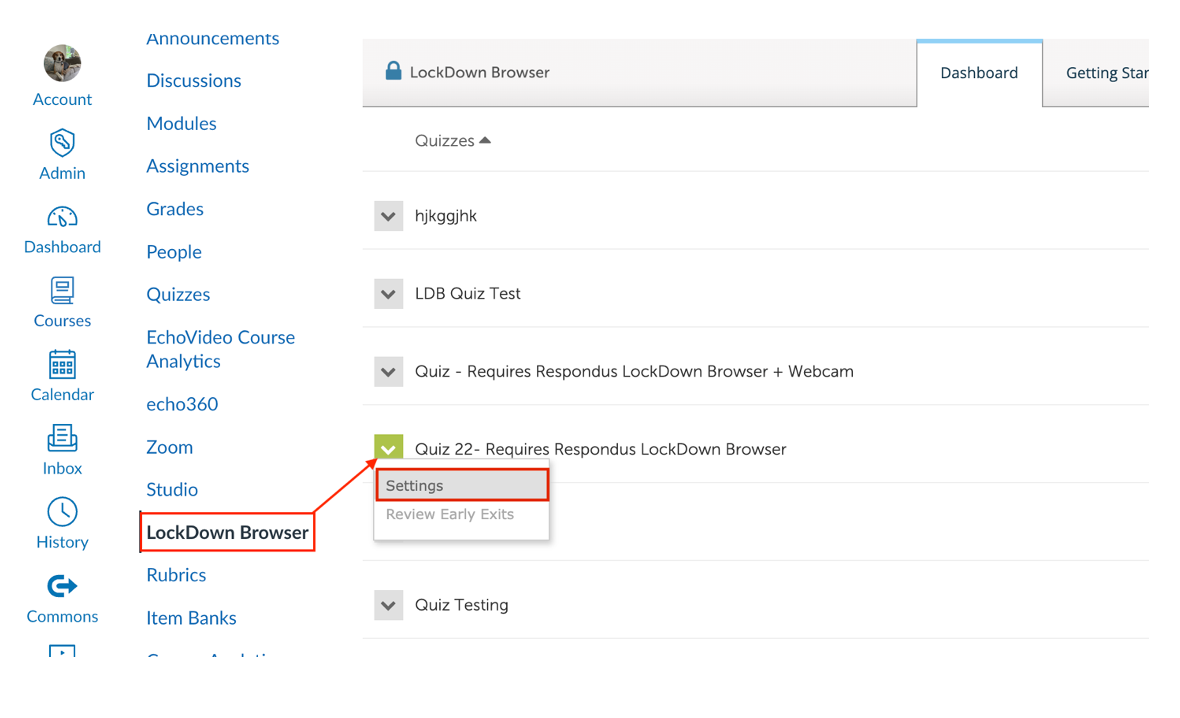1180x718 pixels.
Task: Choose Settings in the quiz dropdown menu
Action: coord(462,485)
